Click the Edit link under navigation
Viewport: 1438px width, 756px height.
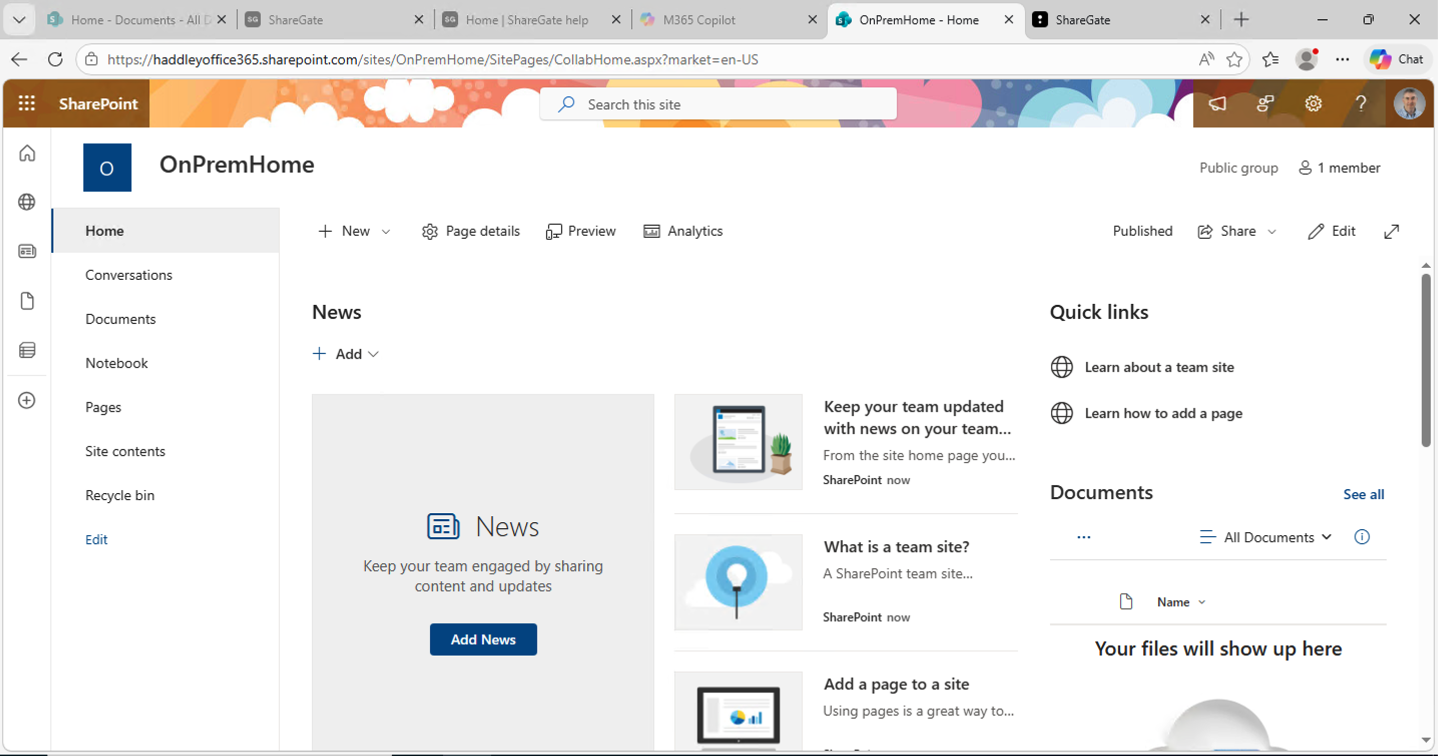[x=96, y=539]
